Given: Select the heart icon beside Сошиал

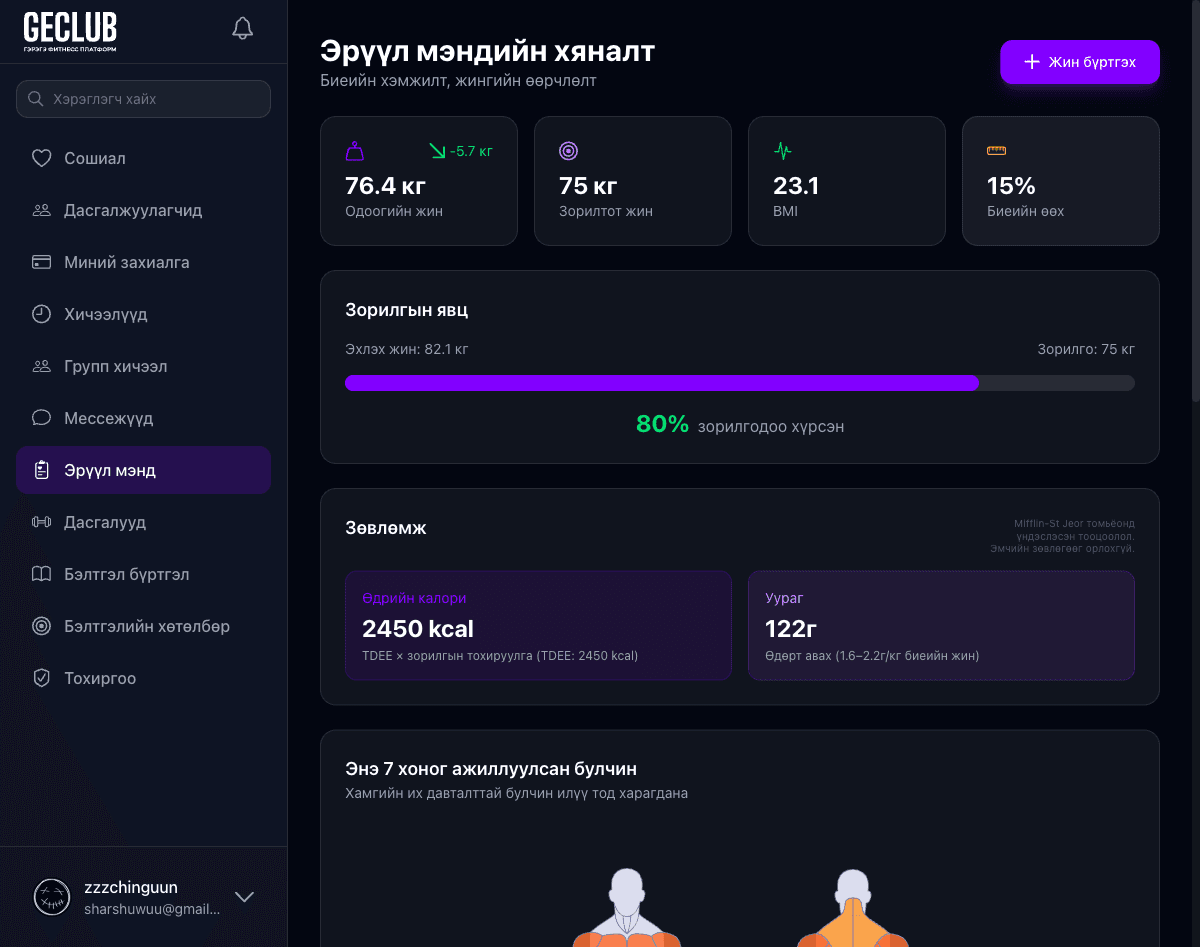Looking at the screenshot, I should (41, 158).
